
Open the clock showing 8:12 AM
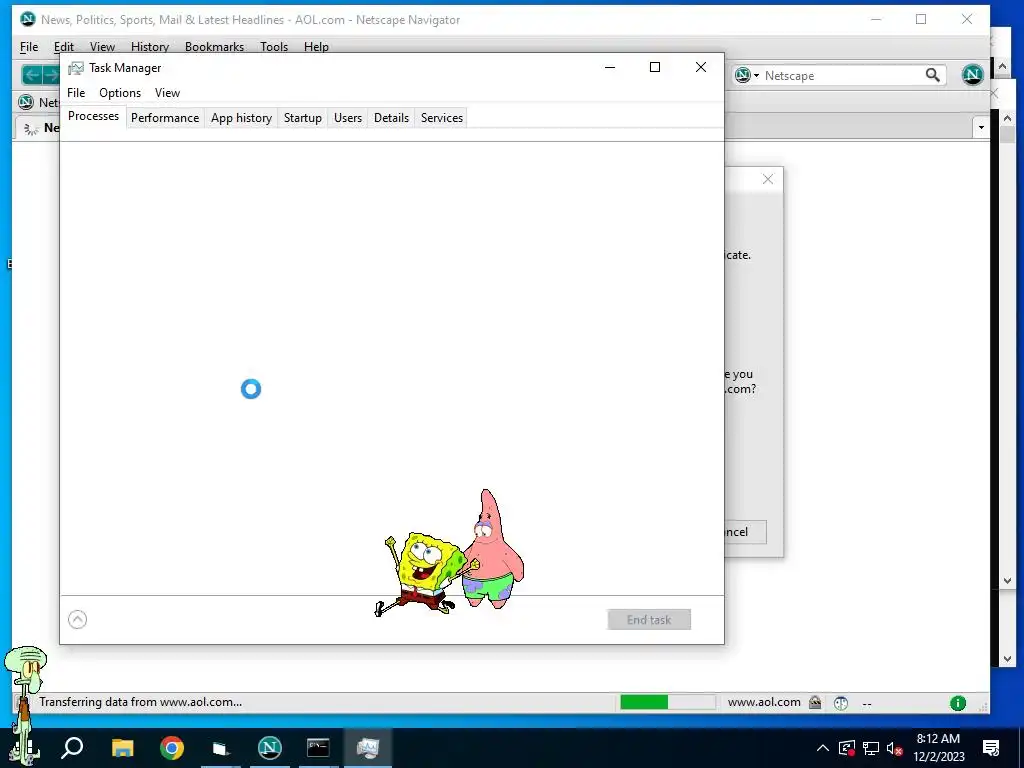tap(938, 748)
